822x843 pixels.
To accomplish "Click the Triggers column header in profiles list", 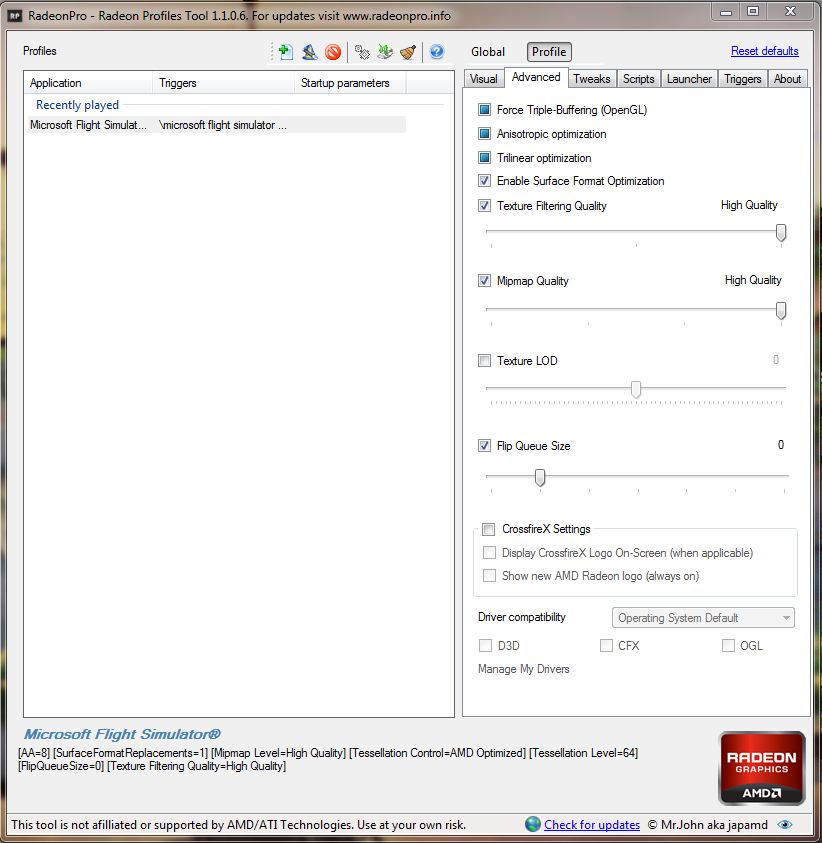I will pos(224,83).
